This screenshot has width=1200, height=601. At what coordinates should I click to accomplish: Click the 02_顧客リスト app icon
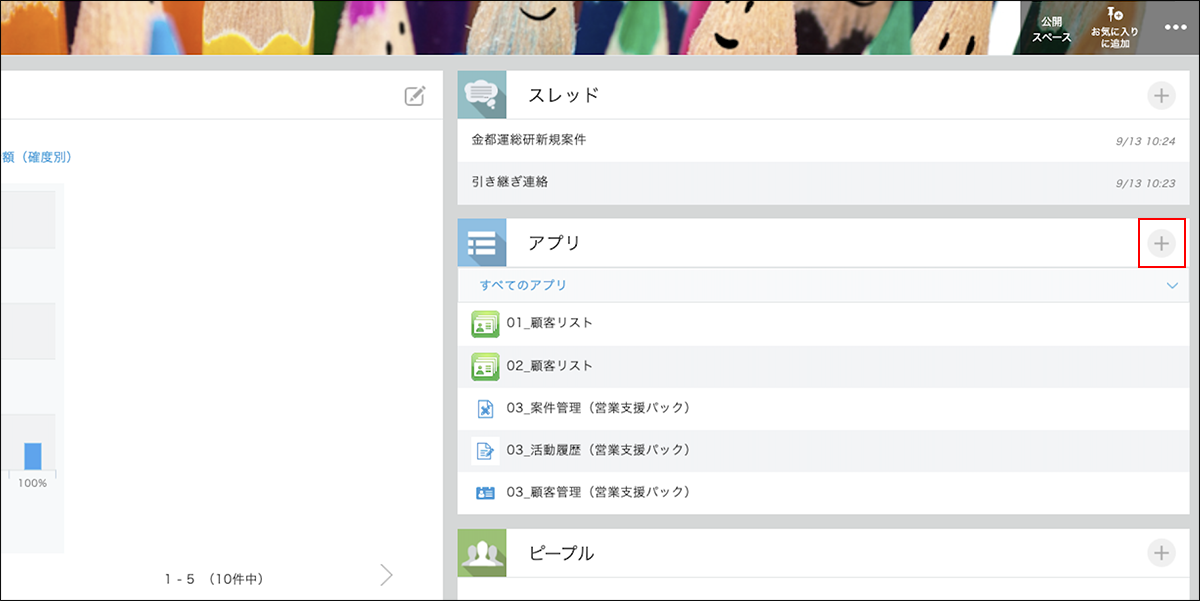point(485,366)
